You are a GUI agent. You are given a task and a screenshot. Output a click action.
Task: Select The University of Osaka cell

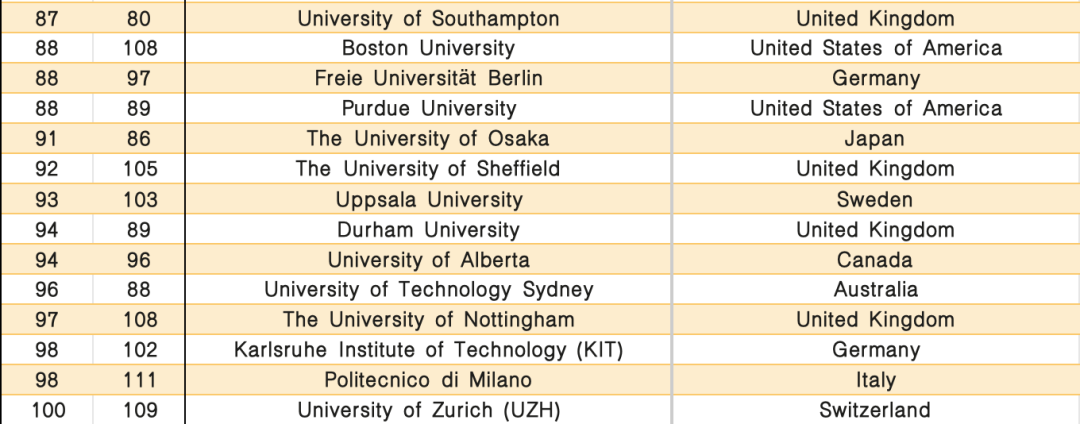pyautogui.click(x=428, y=139)
